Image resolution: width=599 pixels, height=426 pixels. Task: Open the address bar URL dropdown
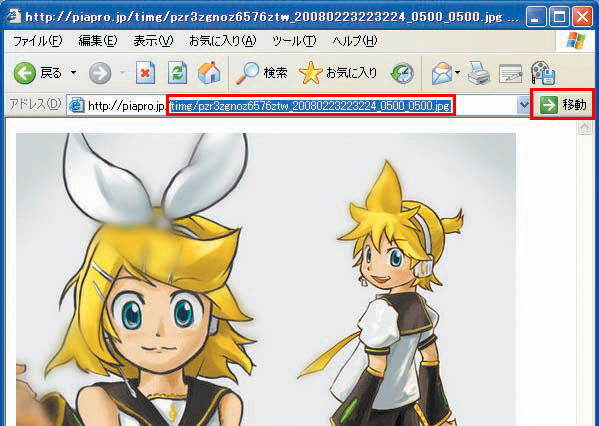point(523,105)
